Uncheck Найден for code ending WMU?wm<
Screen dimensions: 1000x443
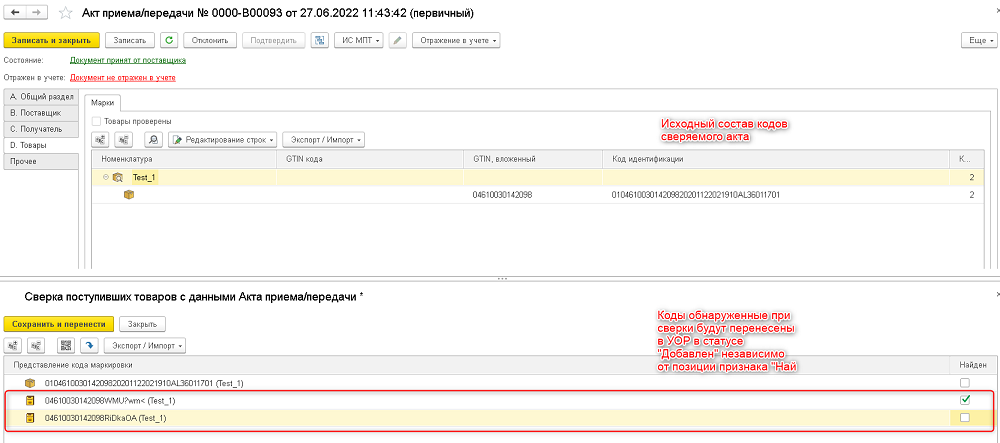coord(965,400)
